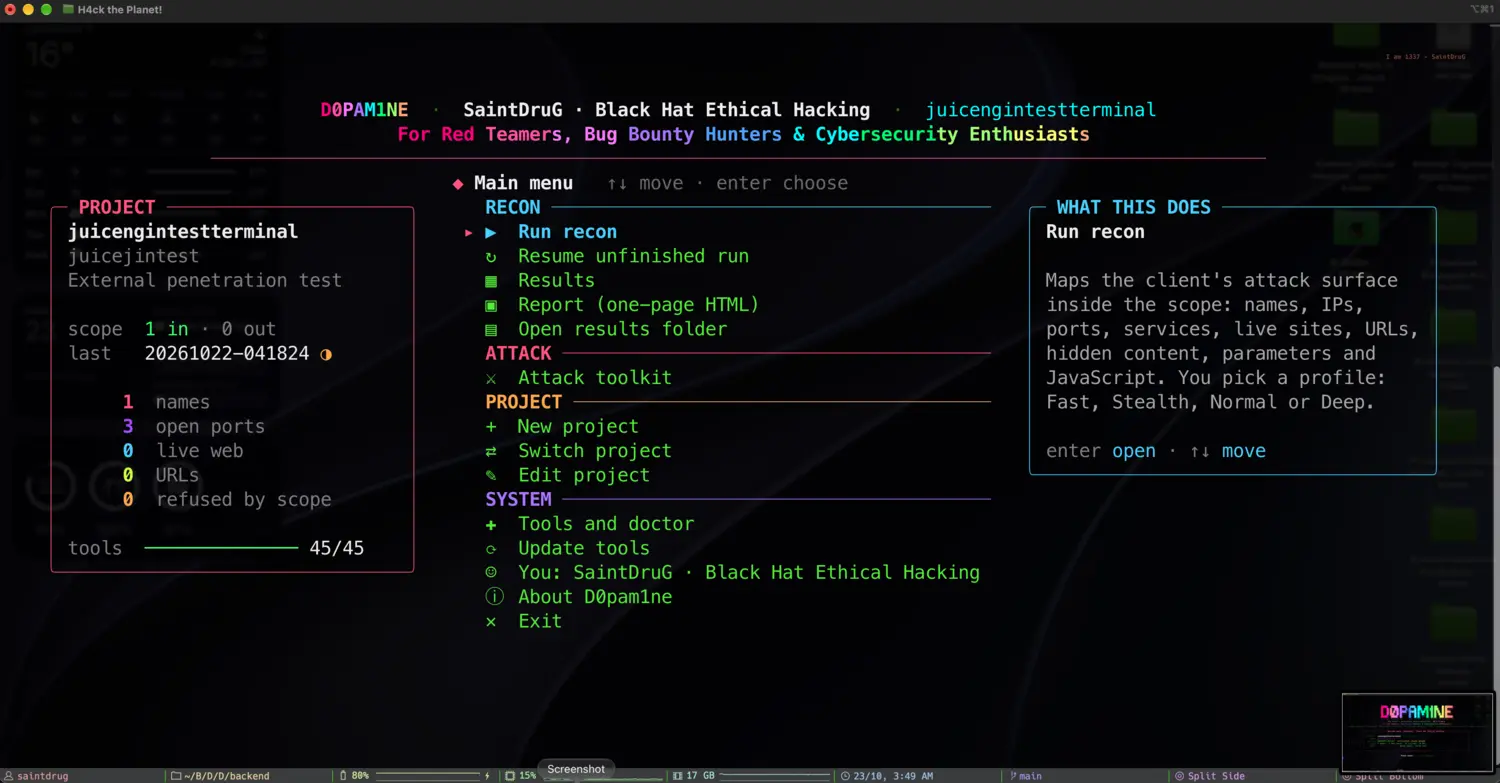The height and width of the screenshot is (783, 1500).
Task: Click the pink diamond beside Main menu
Action: (458, 184)
